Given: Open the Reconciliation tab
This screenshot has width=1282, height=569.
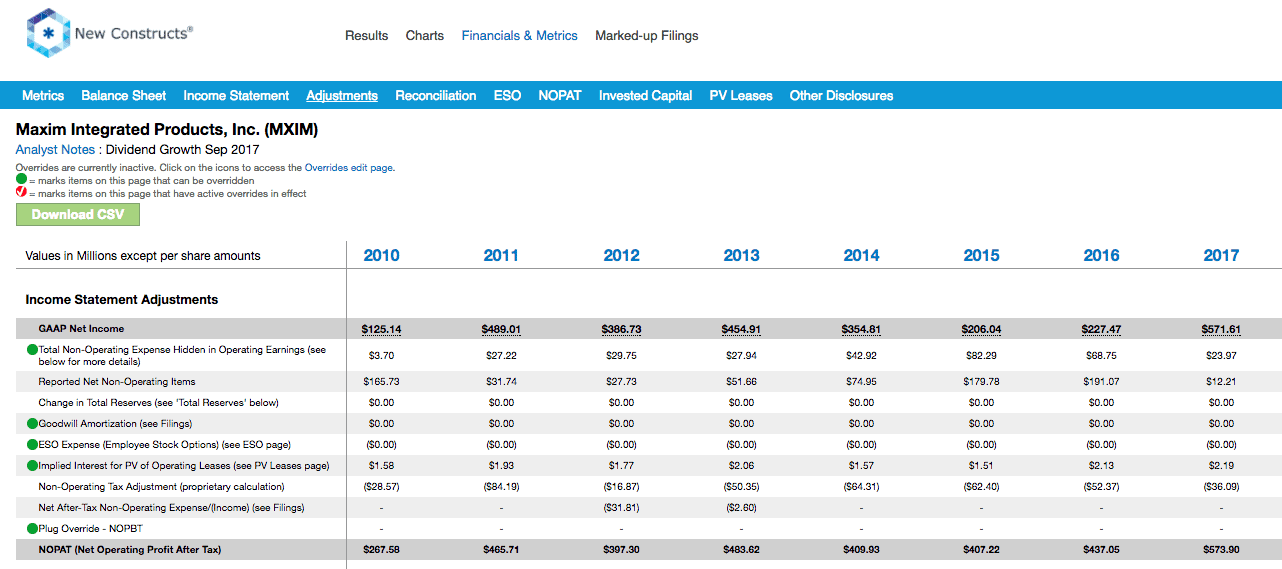Looking at the screenshot, I should 436,96.
